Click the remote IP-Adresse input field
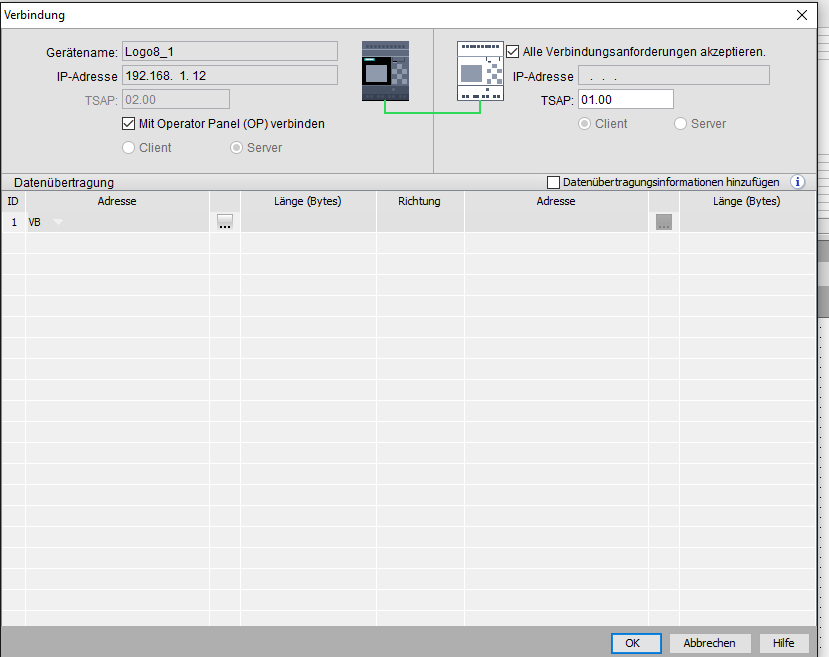Image resolution: width=829 pixels, height=657 pixels. point(673,76)
